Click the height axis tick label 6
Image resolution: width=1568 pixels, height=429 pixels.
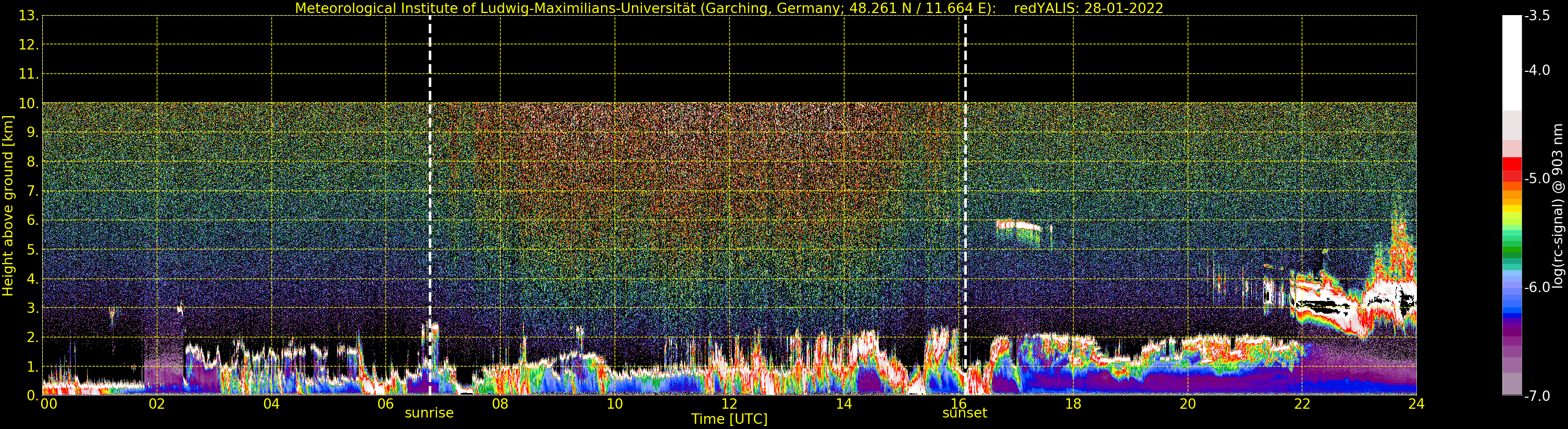point(33,220)
